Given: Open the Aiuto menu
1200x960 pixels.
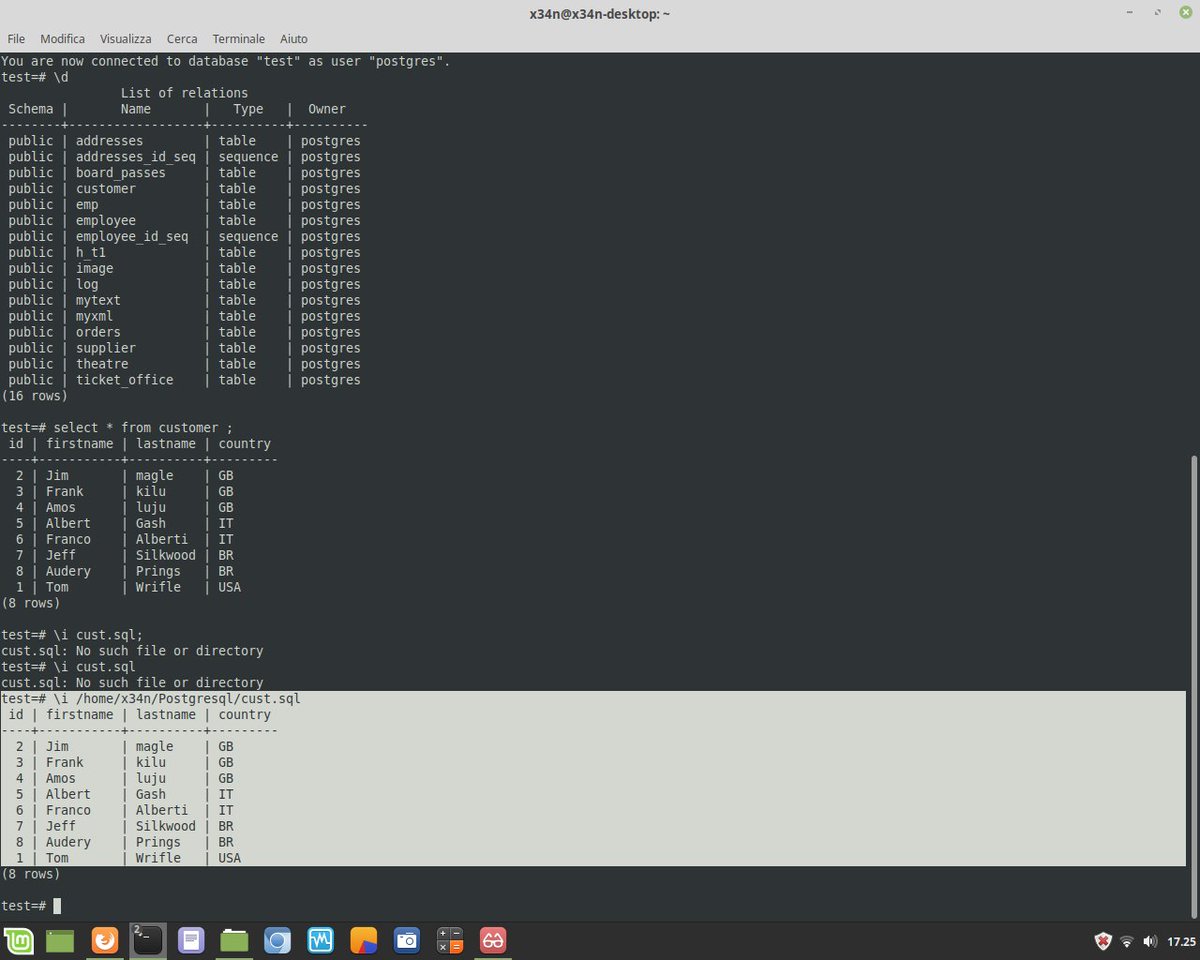Looking at the screenshot, I should point(293,39).
